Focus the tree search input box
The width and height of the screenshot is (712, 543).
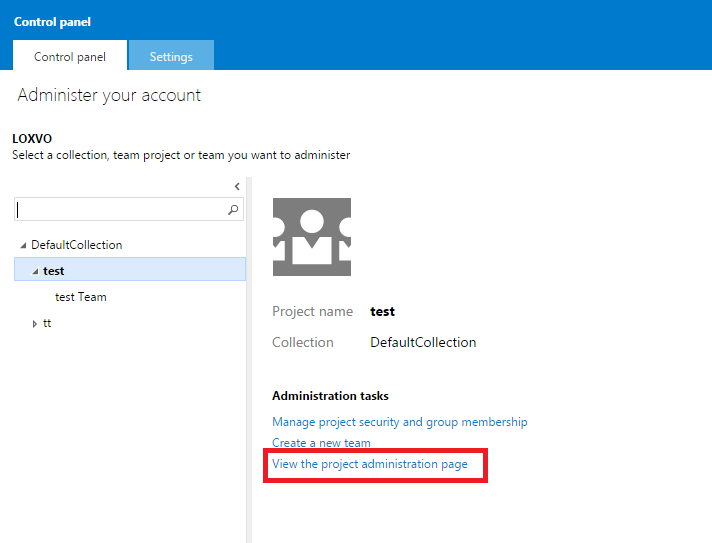coord(120,210)
